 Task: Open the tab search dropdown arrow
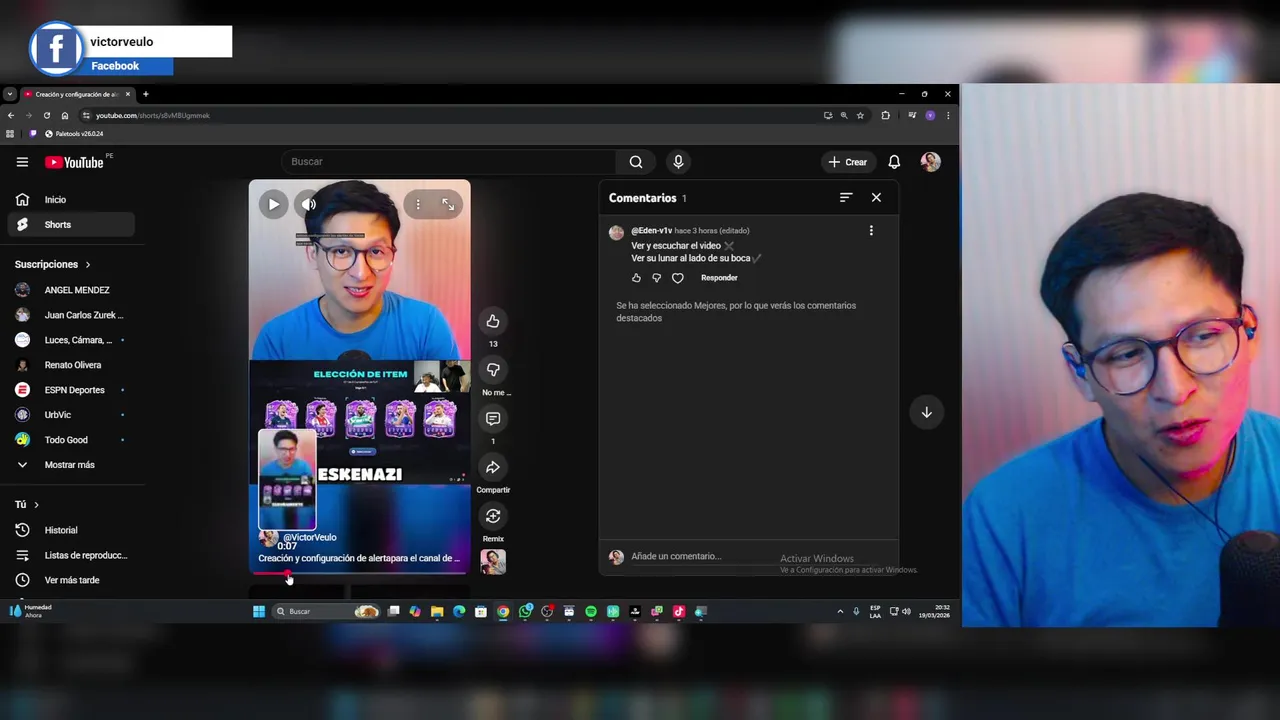click(x=9, y=94)
